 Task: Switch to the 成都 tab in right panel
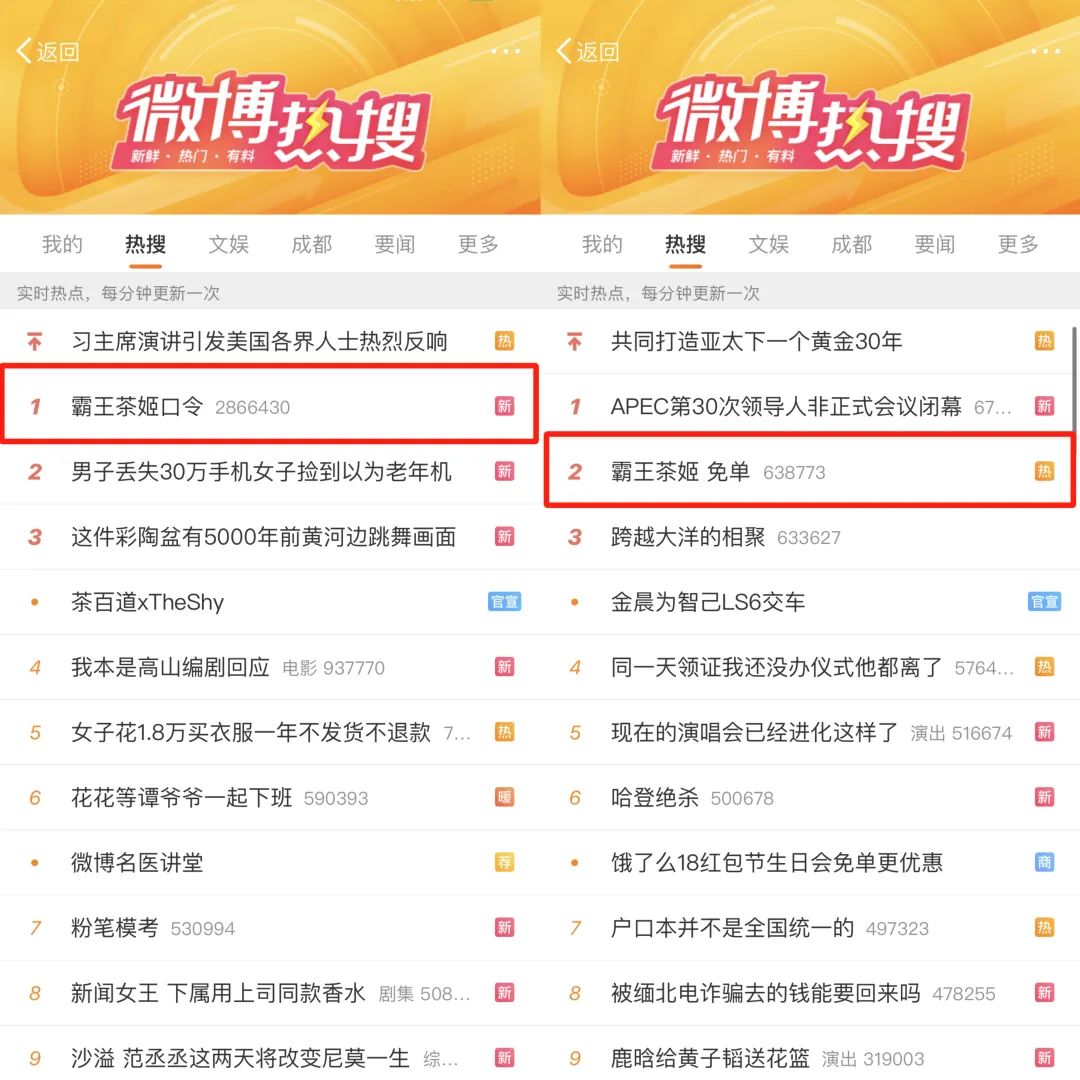coord(851,245)
